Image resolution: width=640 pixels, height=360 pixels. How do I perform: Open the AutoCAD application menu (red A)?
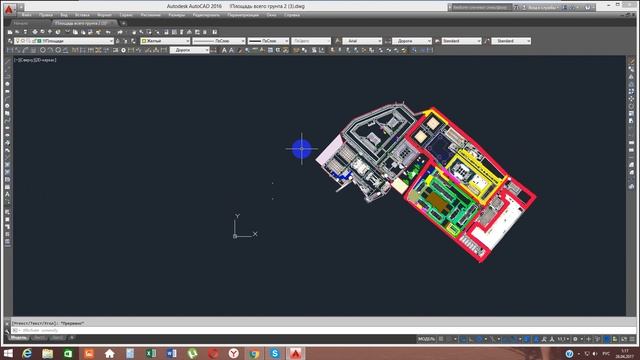9,8
